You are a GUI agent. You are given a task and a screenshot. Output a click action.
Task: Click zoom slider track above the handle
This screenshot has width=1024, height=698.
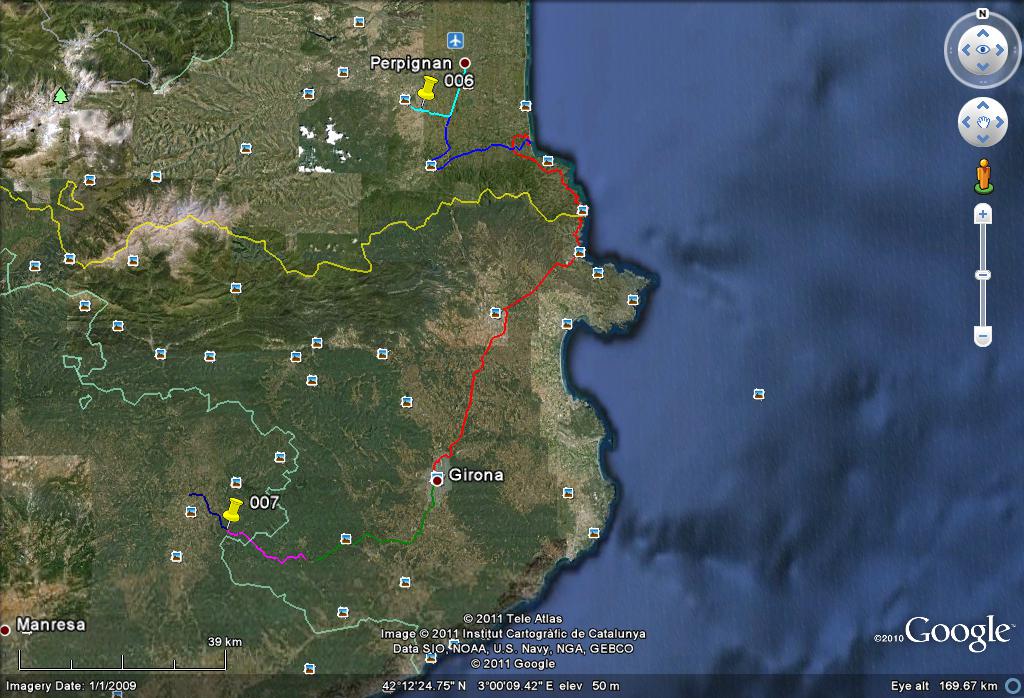pos(983,247)
